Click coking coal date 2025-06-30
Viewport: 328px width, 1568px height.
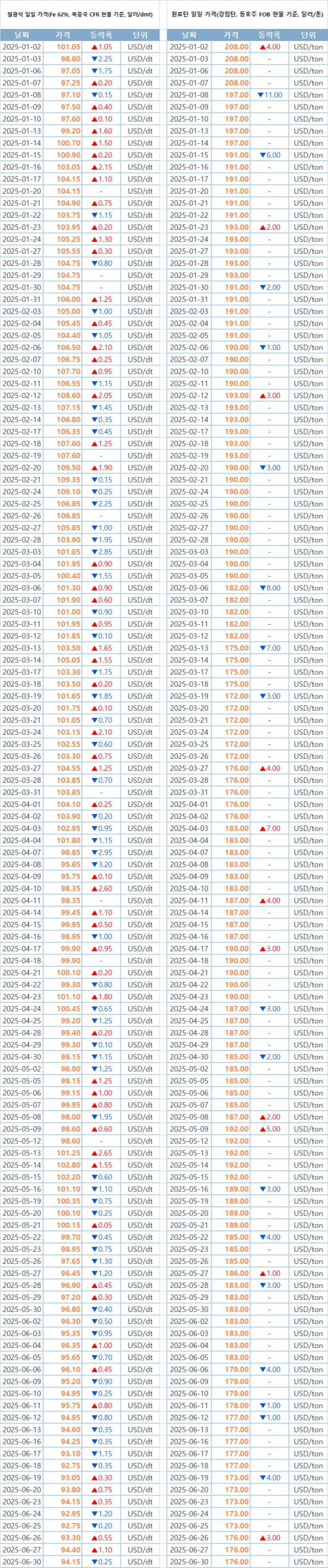[189, 1561]
